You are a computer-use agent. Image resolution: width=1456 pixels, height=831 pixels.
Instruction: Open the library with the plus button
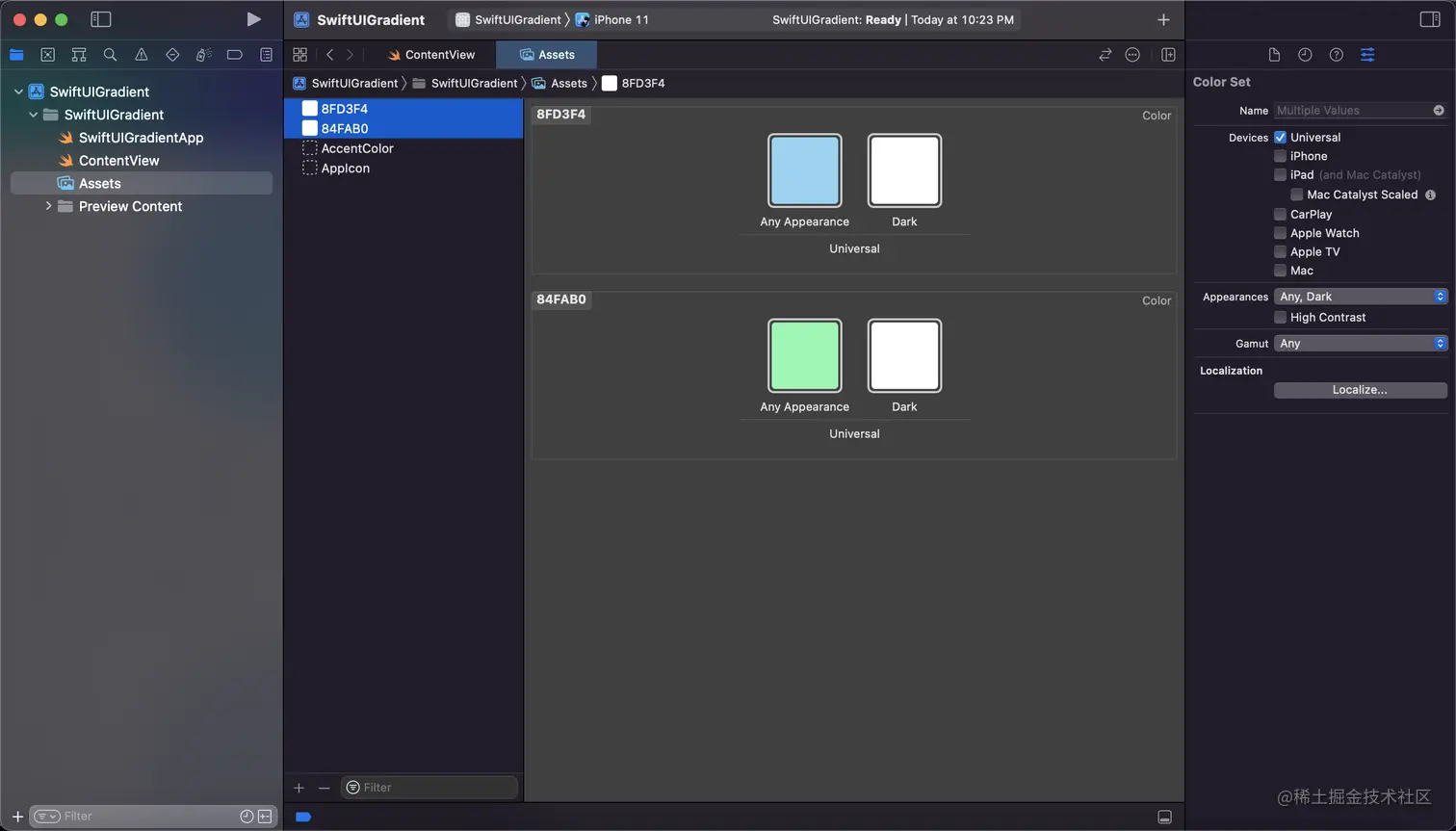[x=1163, y=19]
